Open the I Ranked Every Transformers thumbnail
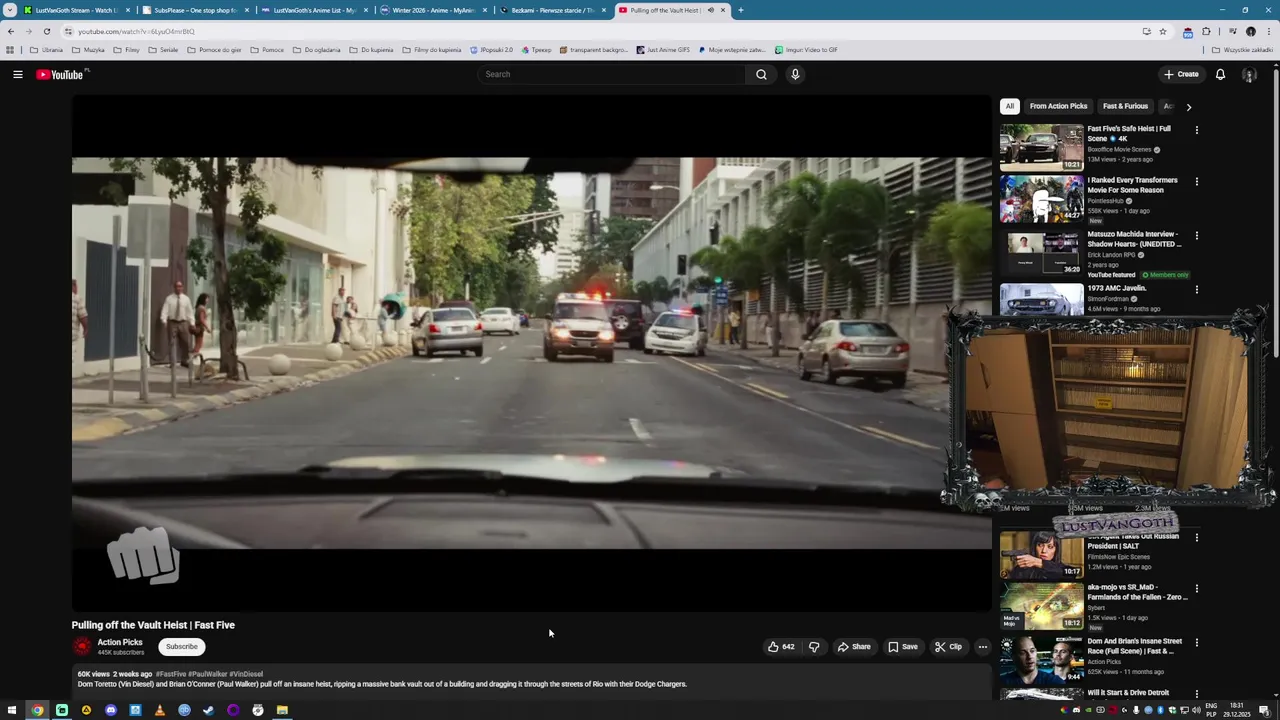The width and height of the screenshot is (1280, 720). click(x=1041, y=199)
